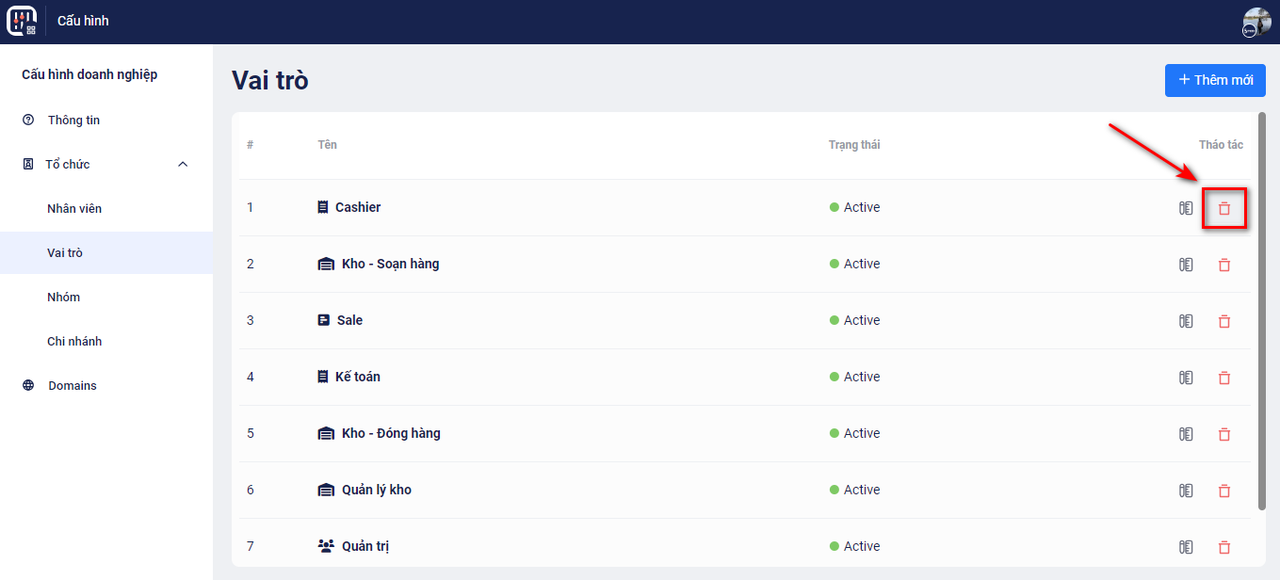Open permissions icon for Quản trị row
The width and height of the screenshot is (1280, 580).
click(x=1186, y=547)
